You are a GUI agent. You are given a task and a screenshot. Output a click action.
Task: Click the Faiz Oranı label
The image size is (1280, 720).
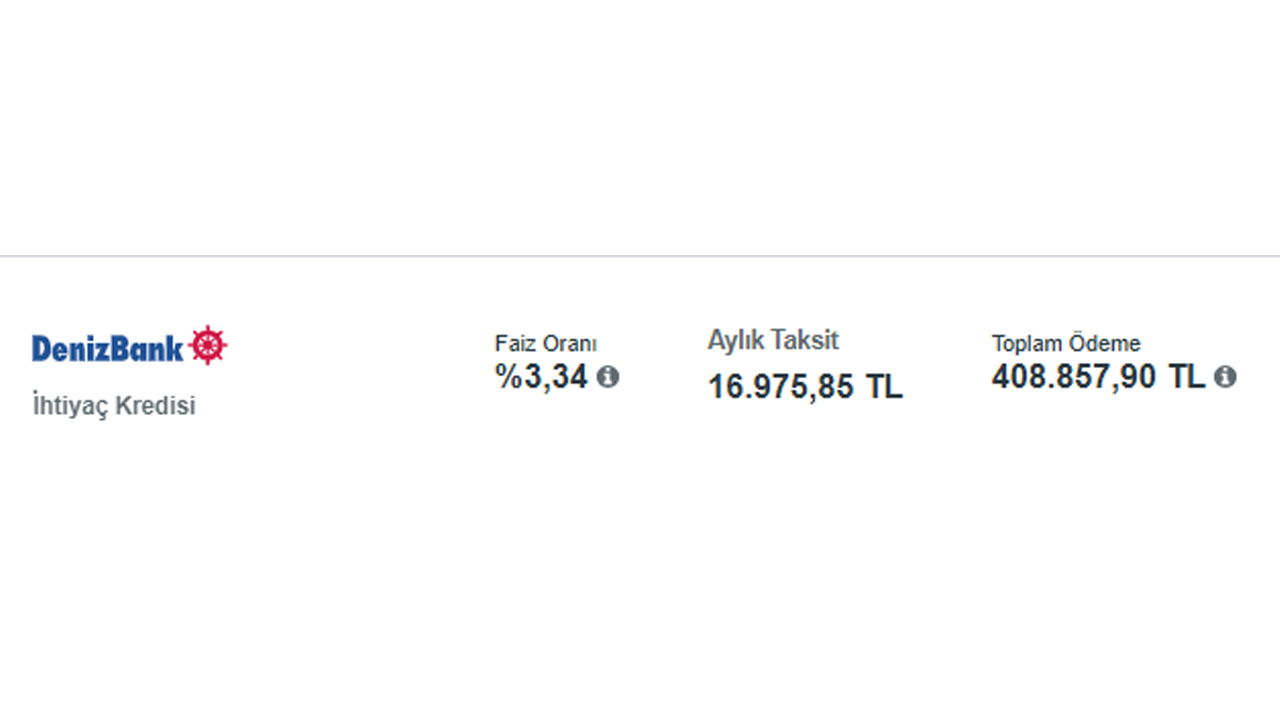[545, 344]
